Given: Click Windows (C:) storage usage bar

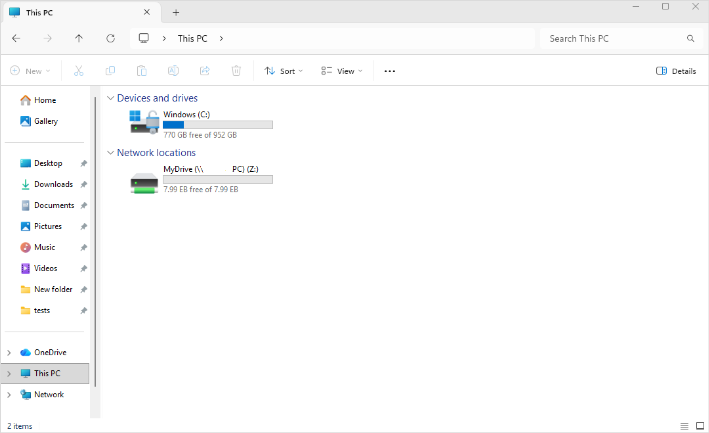Looking at the screenshot, I should pos(218,125).
